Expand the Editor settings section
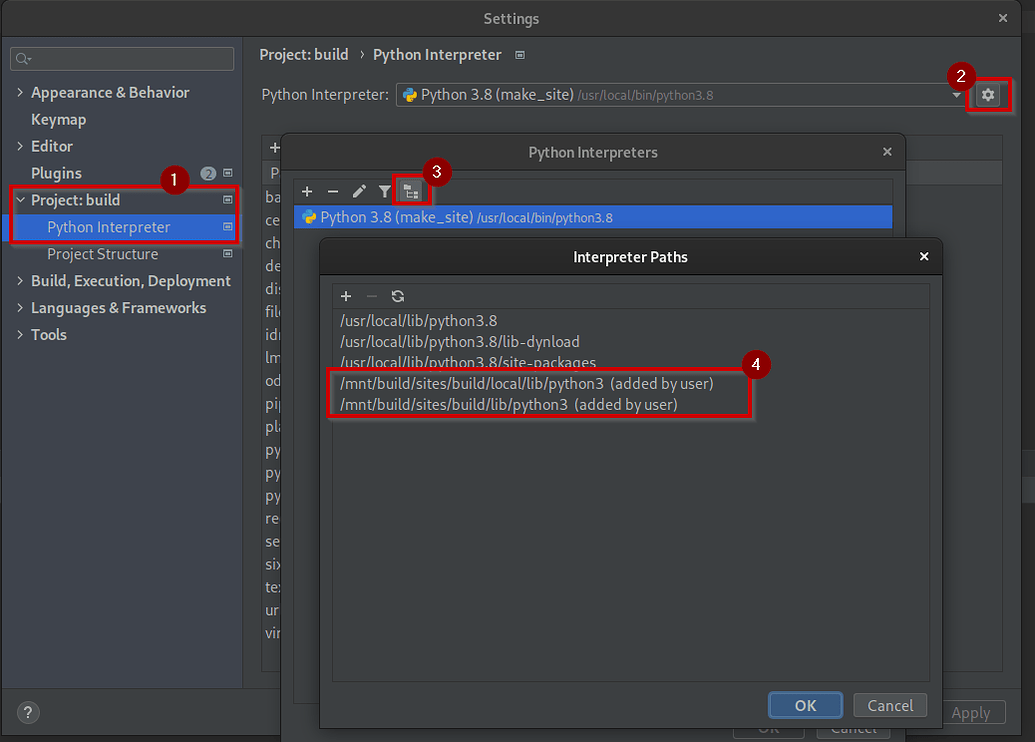The width and height of the screenshot is (1035, 742). tap(20, 146)
